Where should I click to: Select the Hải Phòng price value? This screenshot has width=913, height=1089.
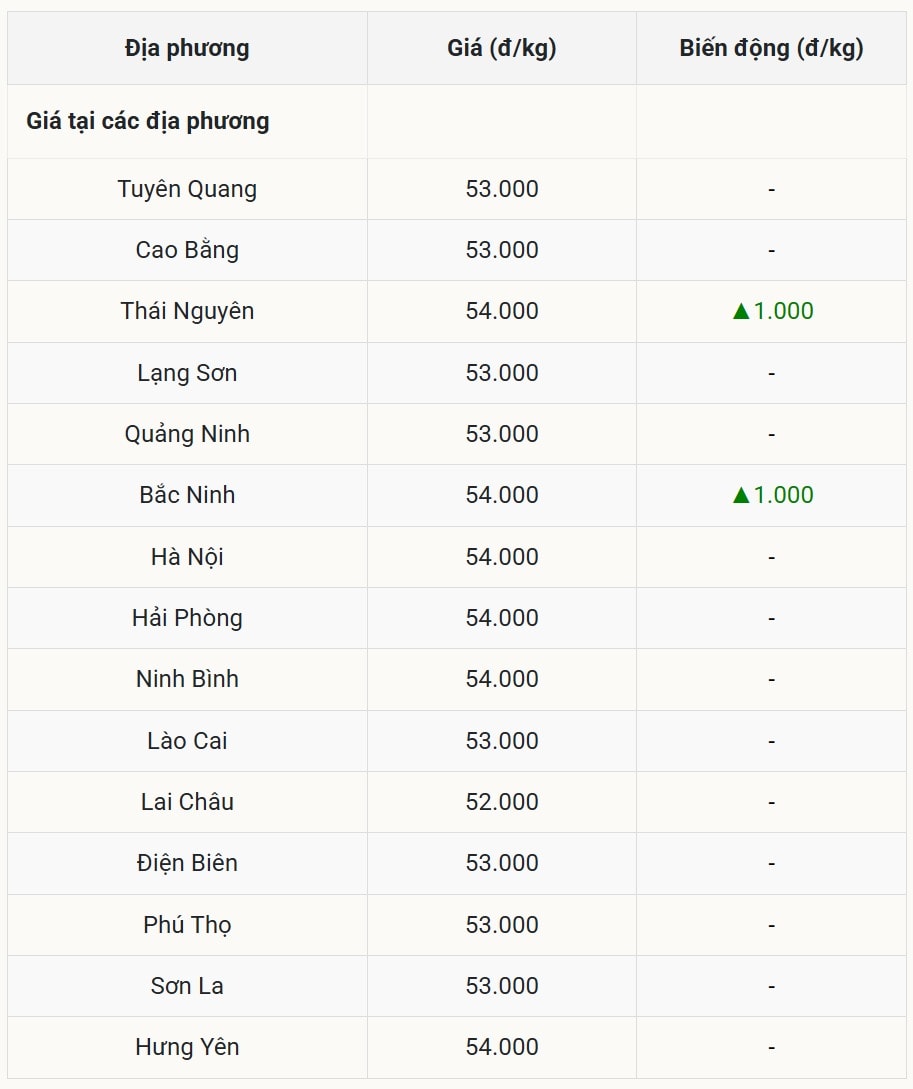501,618
